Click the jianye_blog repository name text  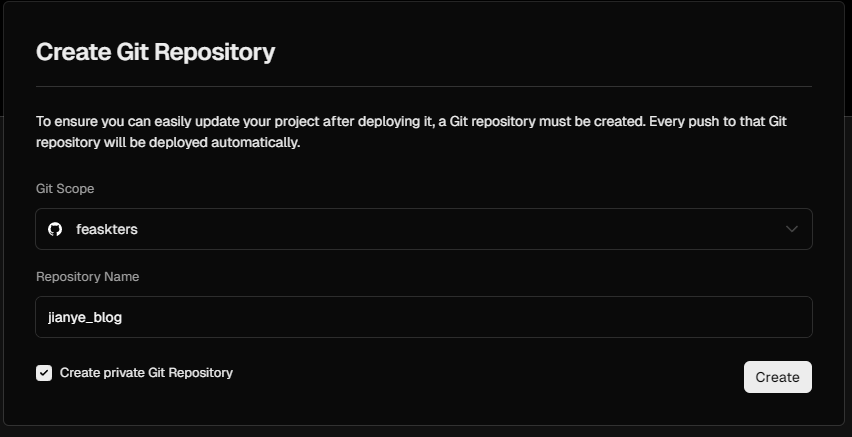[x=85, y=318]
